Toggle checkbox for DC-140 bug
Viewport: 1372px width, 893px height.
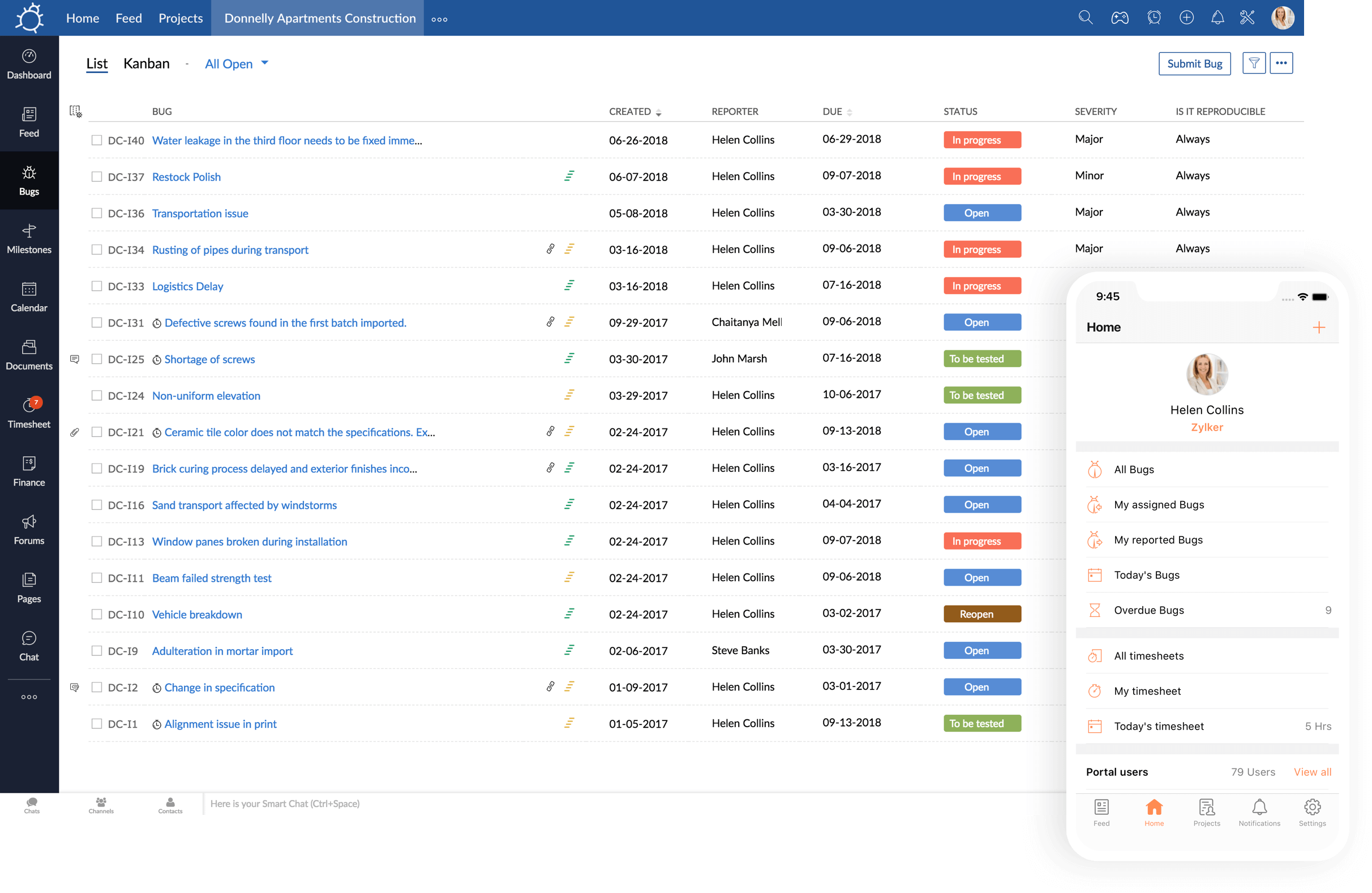[x=96, y=140]
